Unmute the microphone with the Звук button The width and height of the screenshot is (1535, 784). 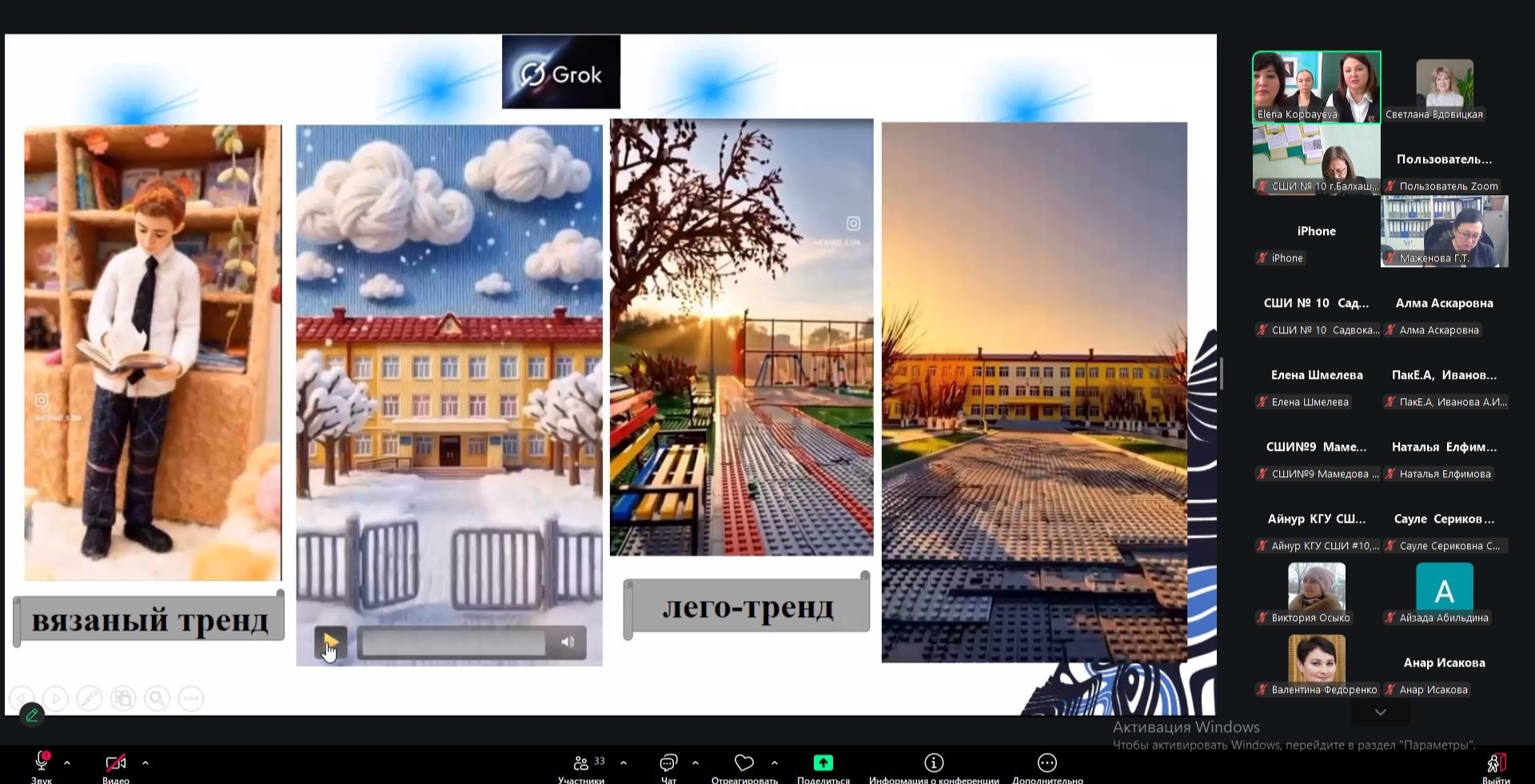(x=42, y=763)
